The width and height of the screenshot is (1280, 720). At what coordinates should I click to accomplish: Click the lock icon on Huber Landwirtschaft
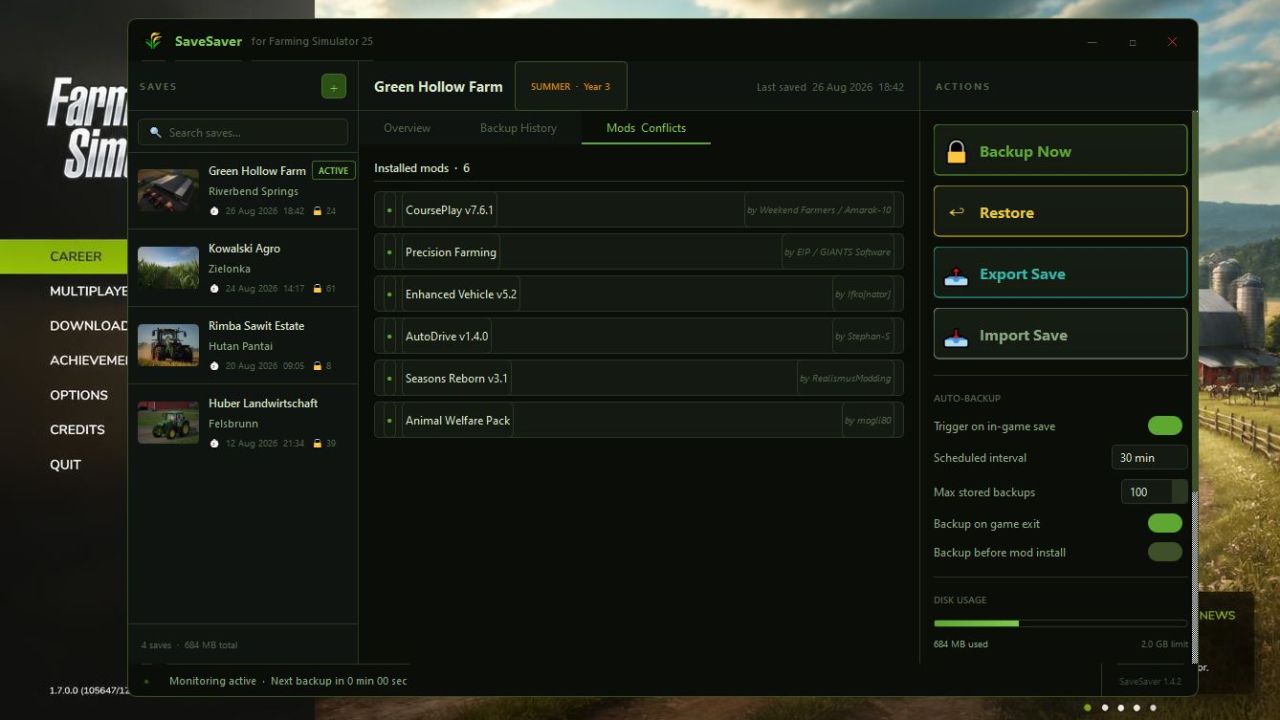click(318, 443)
